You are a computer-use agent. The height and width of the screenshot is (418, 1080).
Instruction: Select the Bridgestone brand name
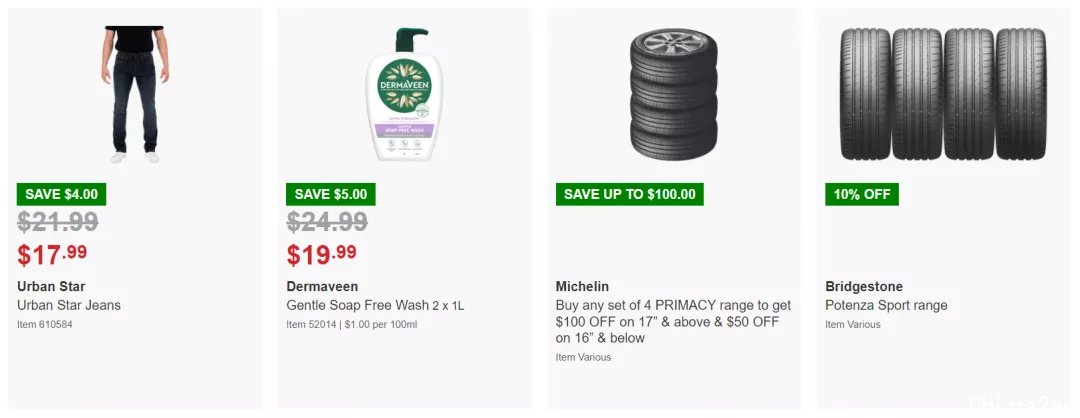pyautogui.click(x=864, y=286)
